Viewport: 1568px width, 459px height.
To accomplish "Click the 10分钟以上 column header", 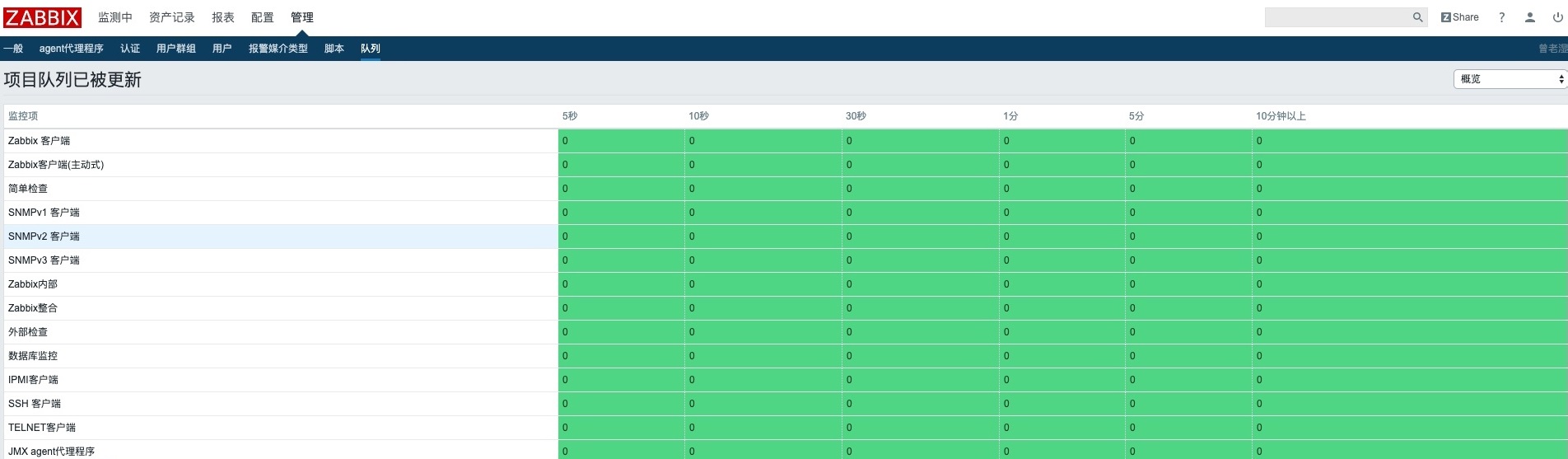I will (1281, 116).
